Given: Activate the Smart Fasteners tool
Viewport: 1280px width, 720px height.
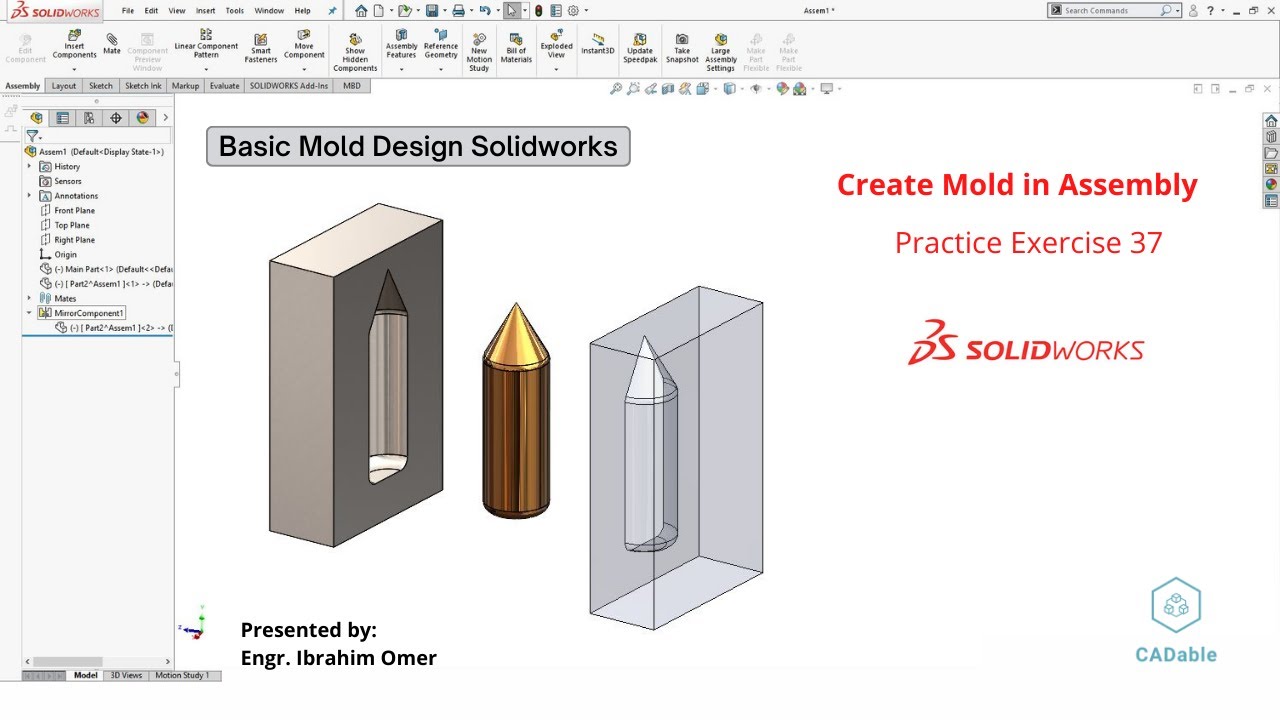Looking at the screenshot, I should point(260,44).
